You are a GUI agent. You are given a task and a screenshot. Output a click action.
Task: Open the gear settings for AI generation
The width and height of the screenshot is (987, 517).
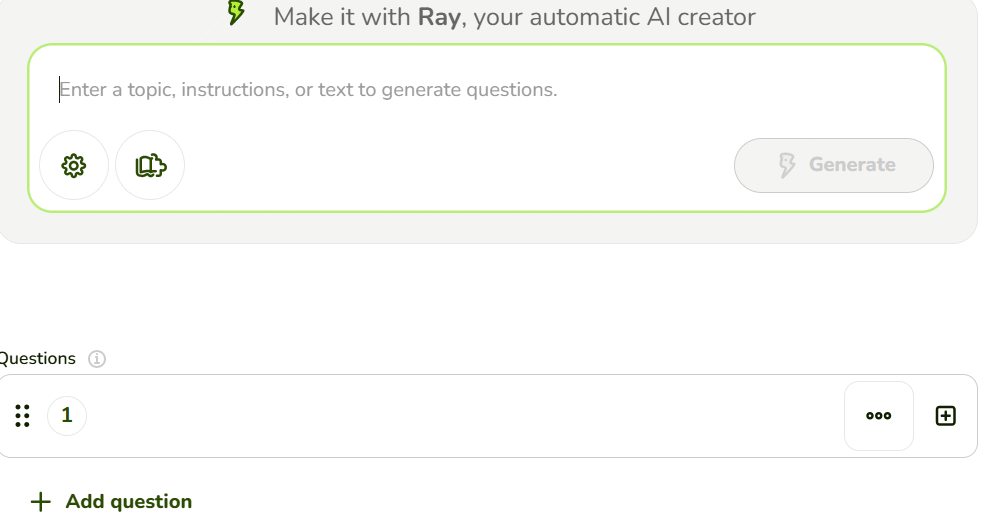74,166
